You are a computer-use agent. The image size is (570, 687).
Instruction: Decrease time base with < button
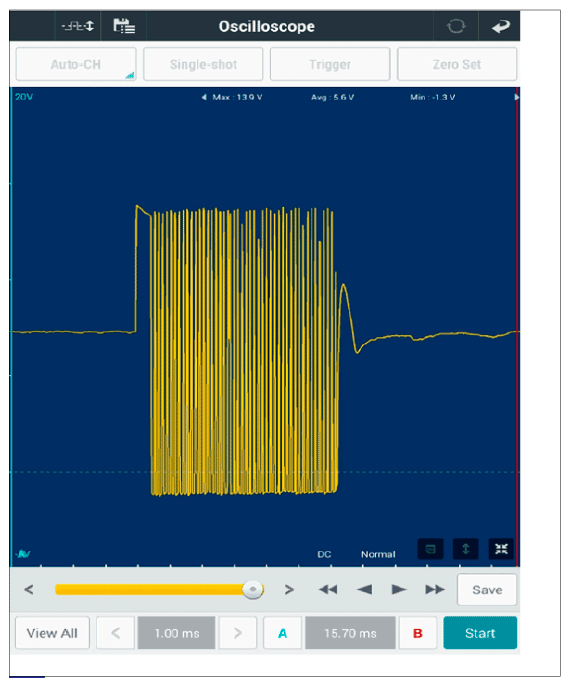coord(115,633)
